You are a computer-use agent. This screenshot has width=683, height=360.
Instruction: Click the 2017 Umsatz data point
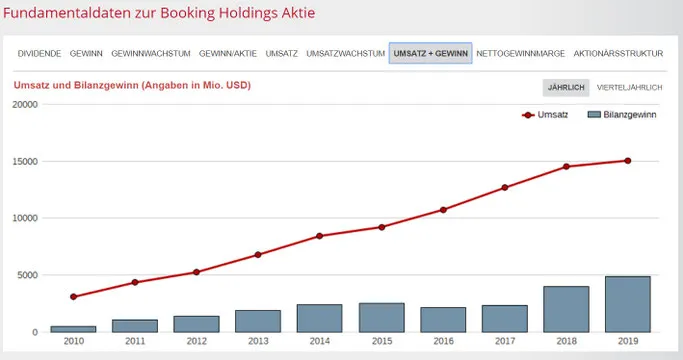pos(505,187)
